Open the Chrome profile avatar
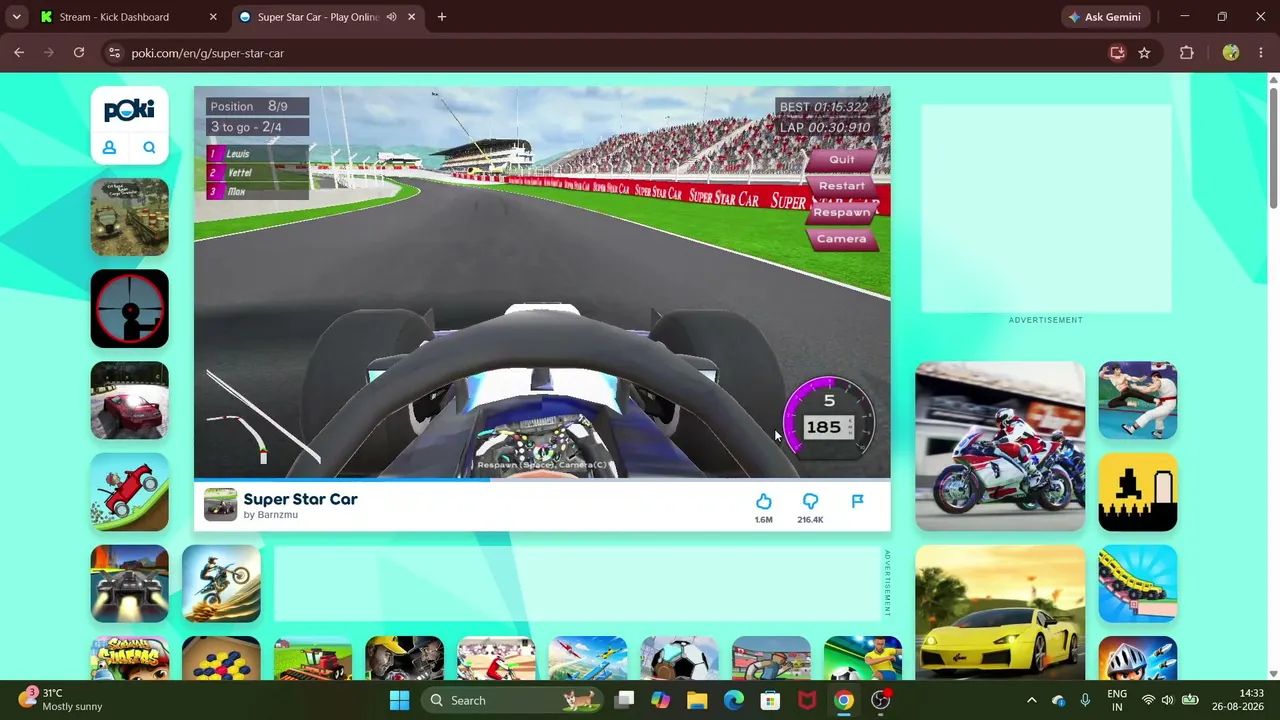1280x720 pixels. [1231, 53]
